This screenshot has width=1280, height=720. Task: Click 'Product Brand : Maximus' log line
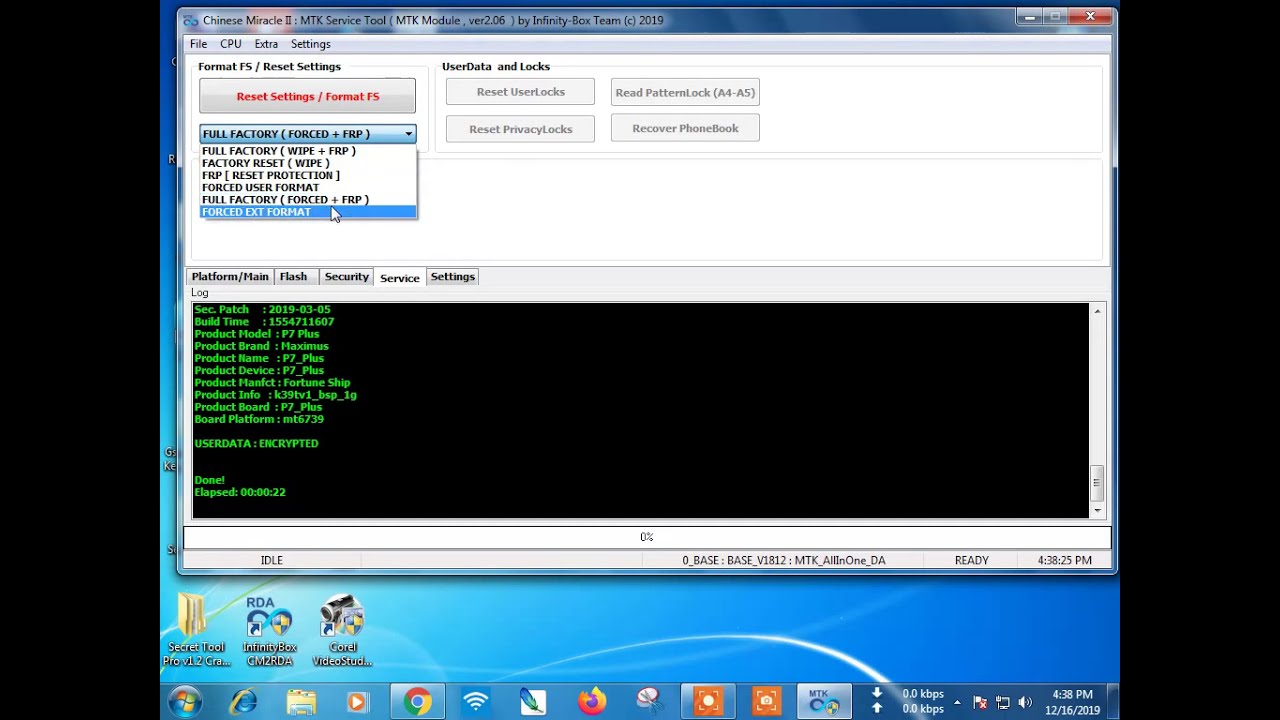(261, 346)
